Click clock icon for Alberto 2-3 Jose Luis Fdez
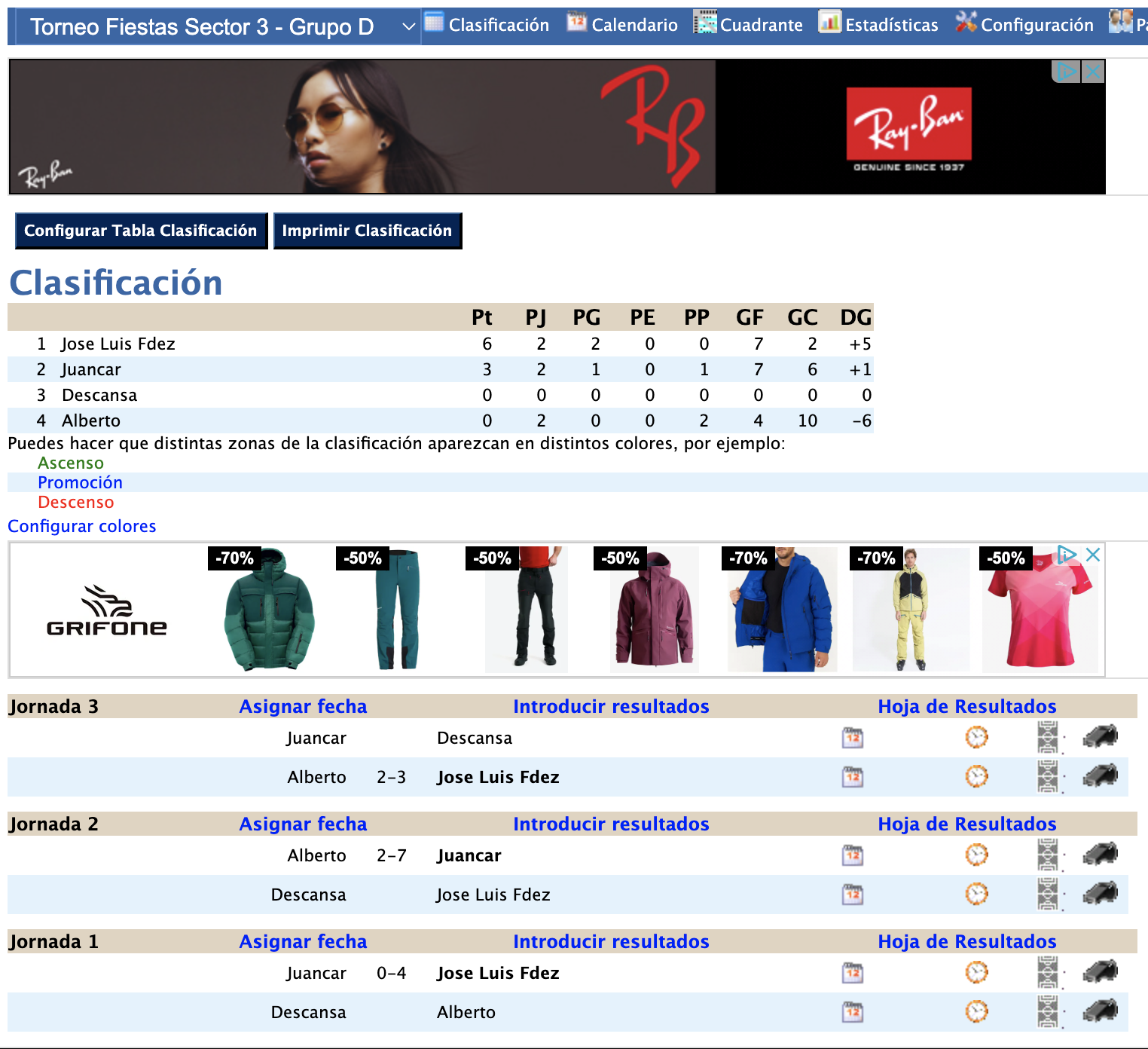 976,776
